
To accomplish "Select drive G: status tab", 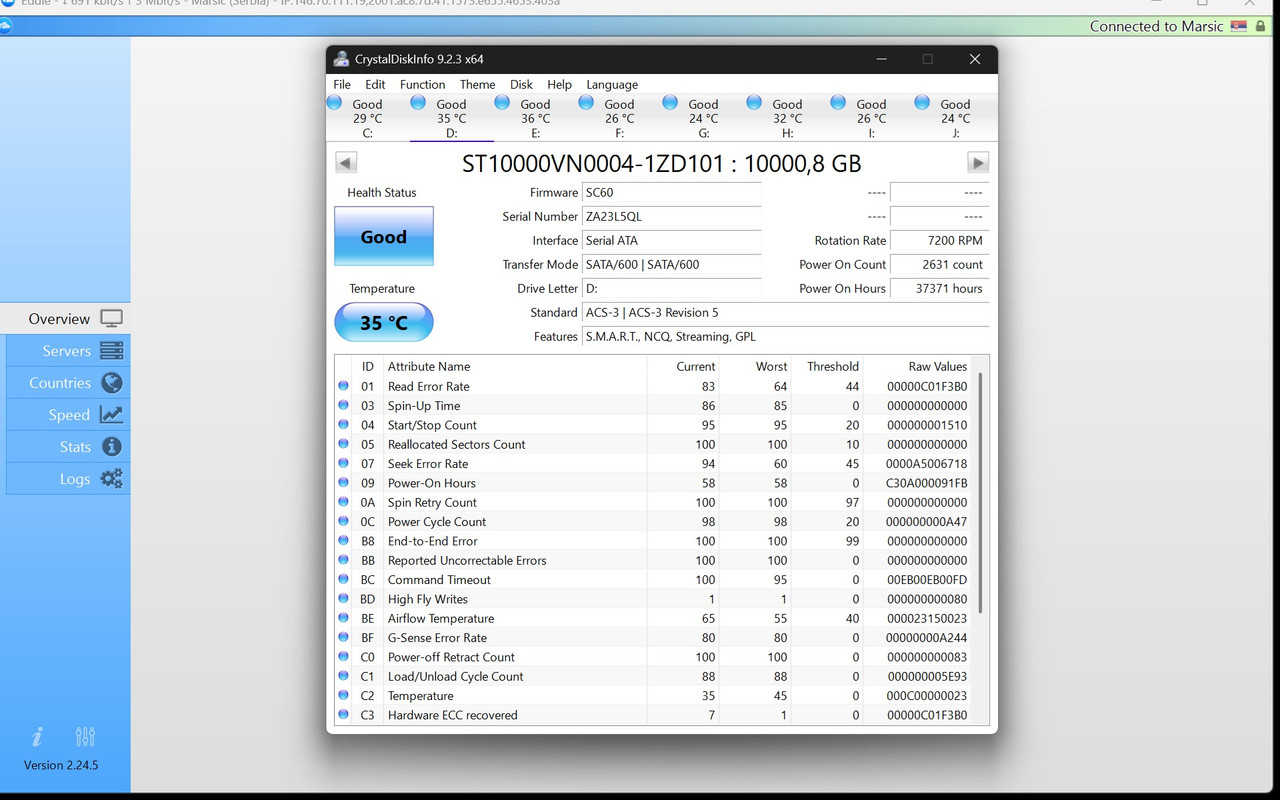I will [x=704, y=118].
